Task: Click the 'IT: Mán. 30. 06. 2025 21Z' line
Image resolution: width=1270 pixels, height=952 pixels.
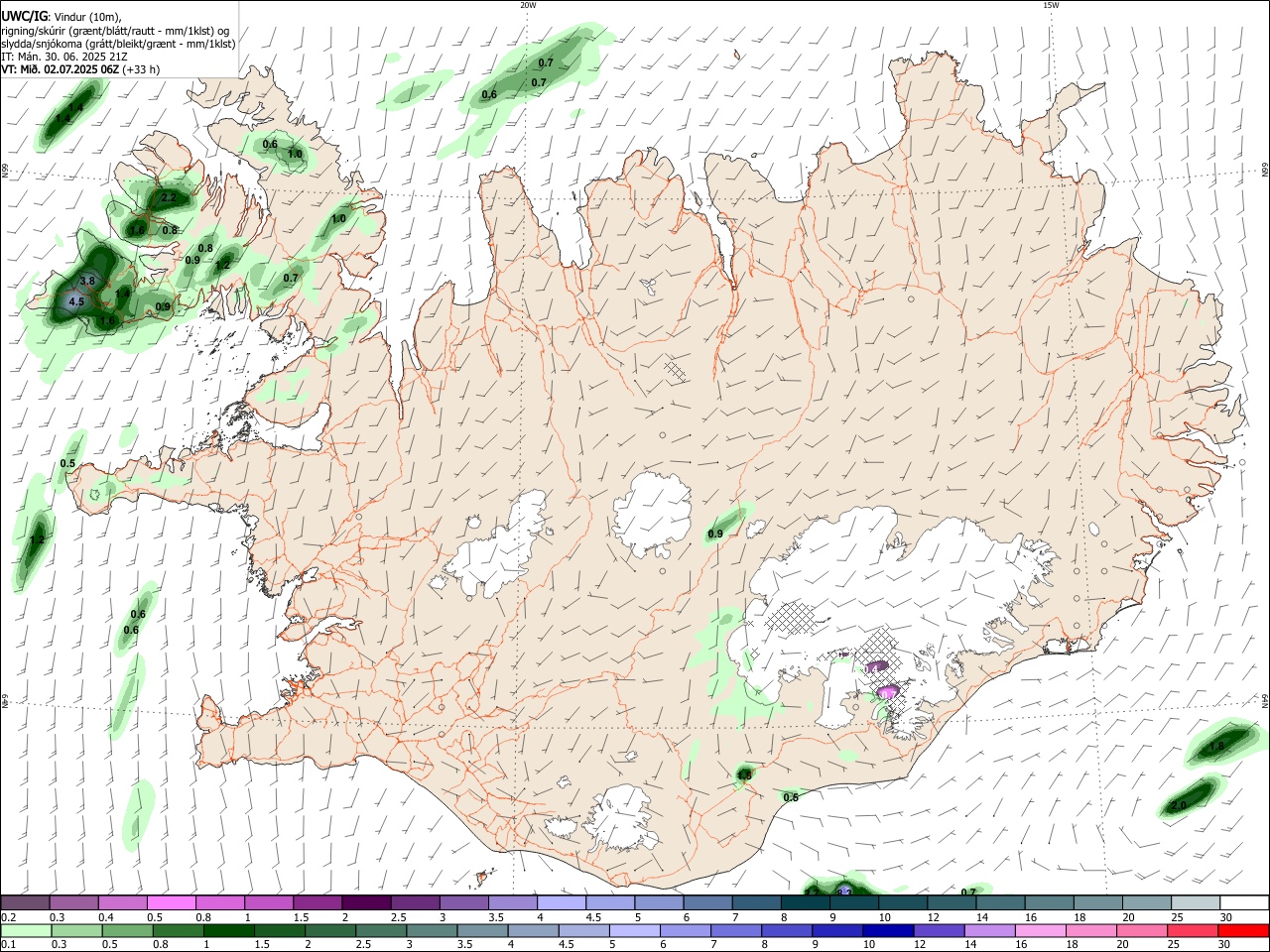Action: coord(63,57)
